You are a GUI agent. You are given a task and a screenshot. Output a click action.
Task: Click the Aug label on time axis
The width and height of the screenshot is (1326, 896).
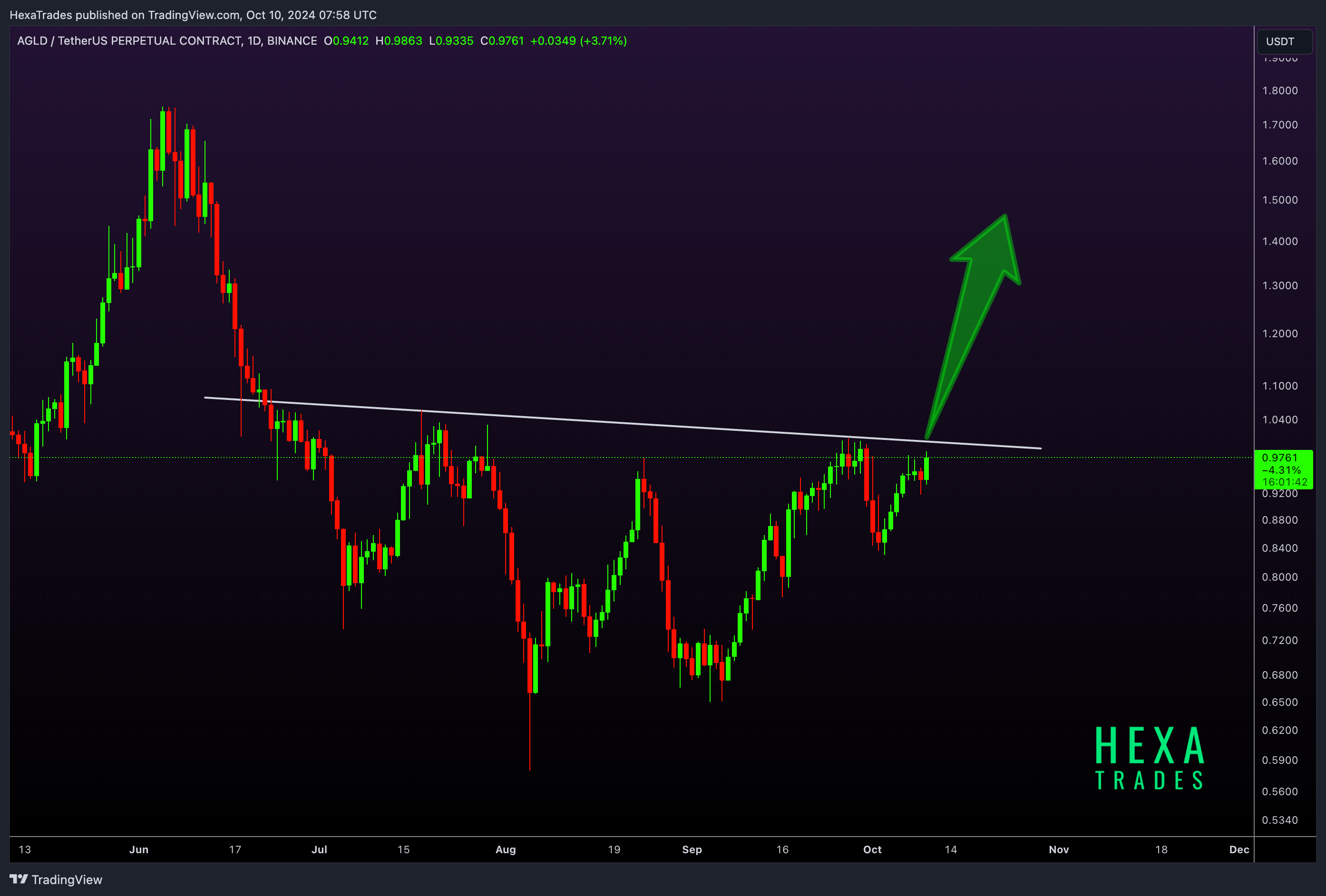pos(506,849)
